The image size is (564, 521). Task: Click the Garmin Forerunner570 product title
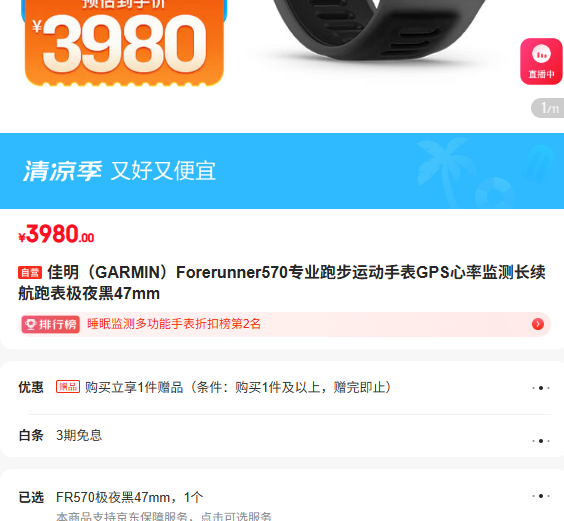[x=282, y=283]
